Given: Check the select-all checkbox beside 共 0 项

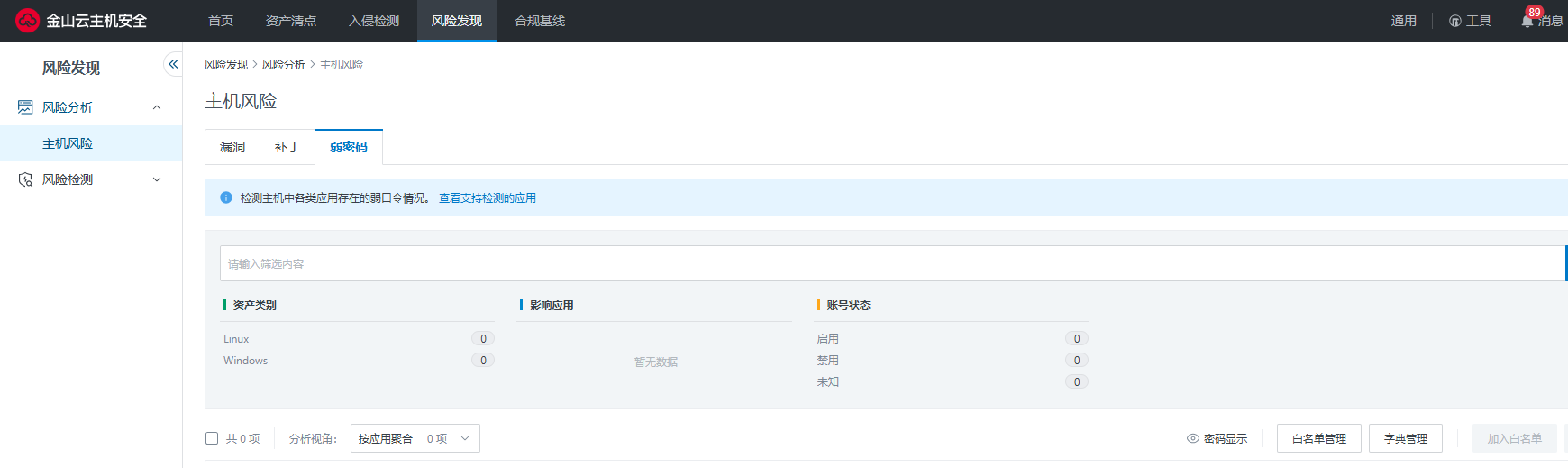Looking at the screenshot, I should tap(212, 438).
